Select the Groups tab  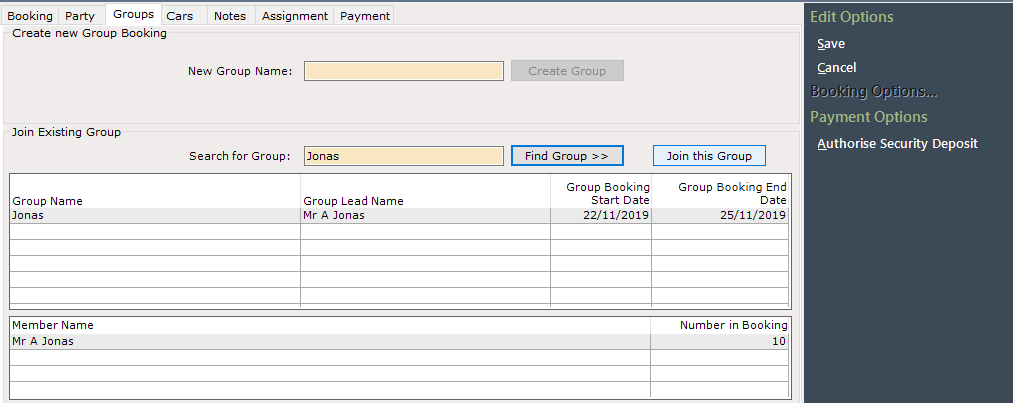tap(133, 14)
